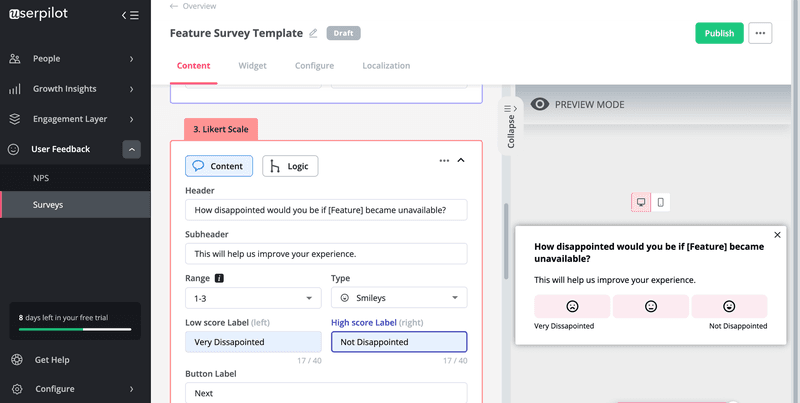Screen dimensions: 800x403
Task: Click the Publish button
Action: [719, 33]
